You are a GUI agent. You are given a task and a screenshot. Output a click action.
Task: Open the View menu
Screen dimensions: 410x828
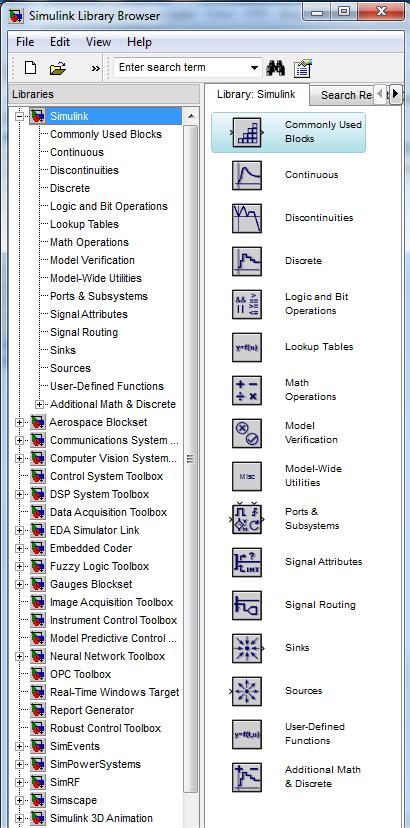(x=98, y=42)
